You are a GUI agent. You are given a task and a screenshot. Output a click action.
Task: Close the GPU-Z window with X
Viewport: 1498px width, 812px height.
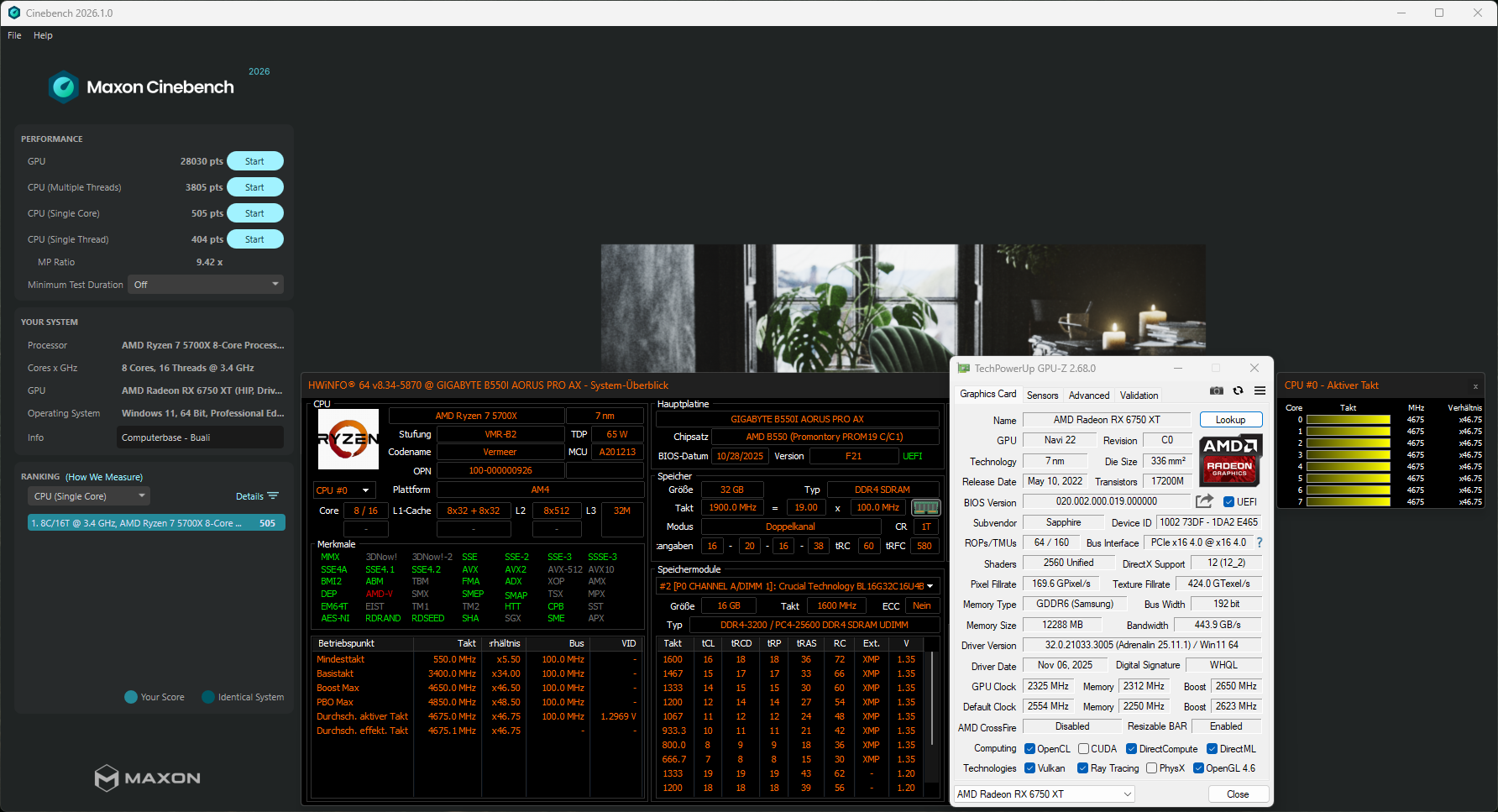1254,368
